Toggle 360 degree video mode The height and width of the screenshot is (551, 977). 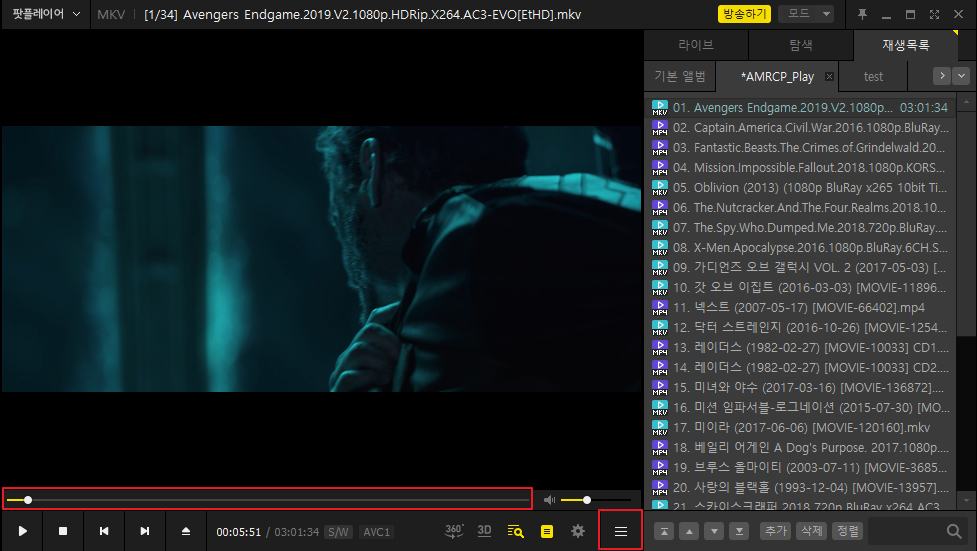tap(454, 531)
